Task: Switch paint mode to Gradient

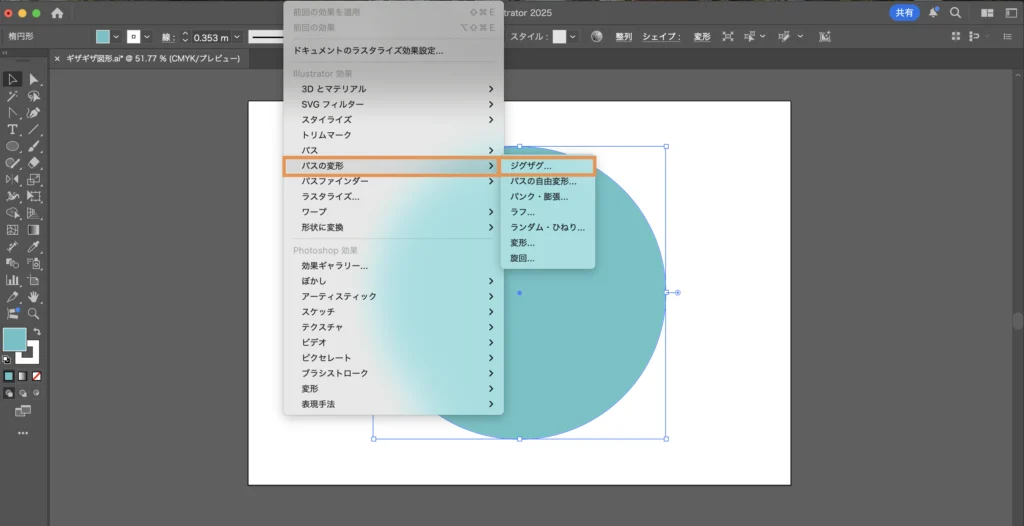Action: click(x=23, y=376)
